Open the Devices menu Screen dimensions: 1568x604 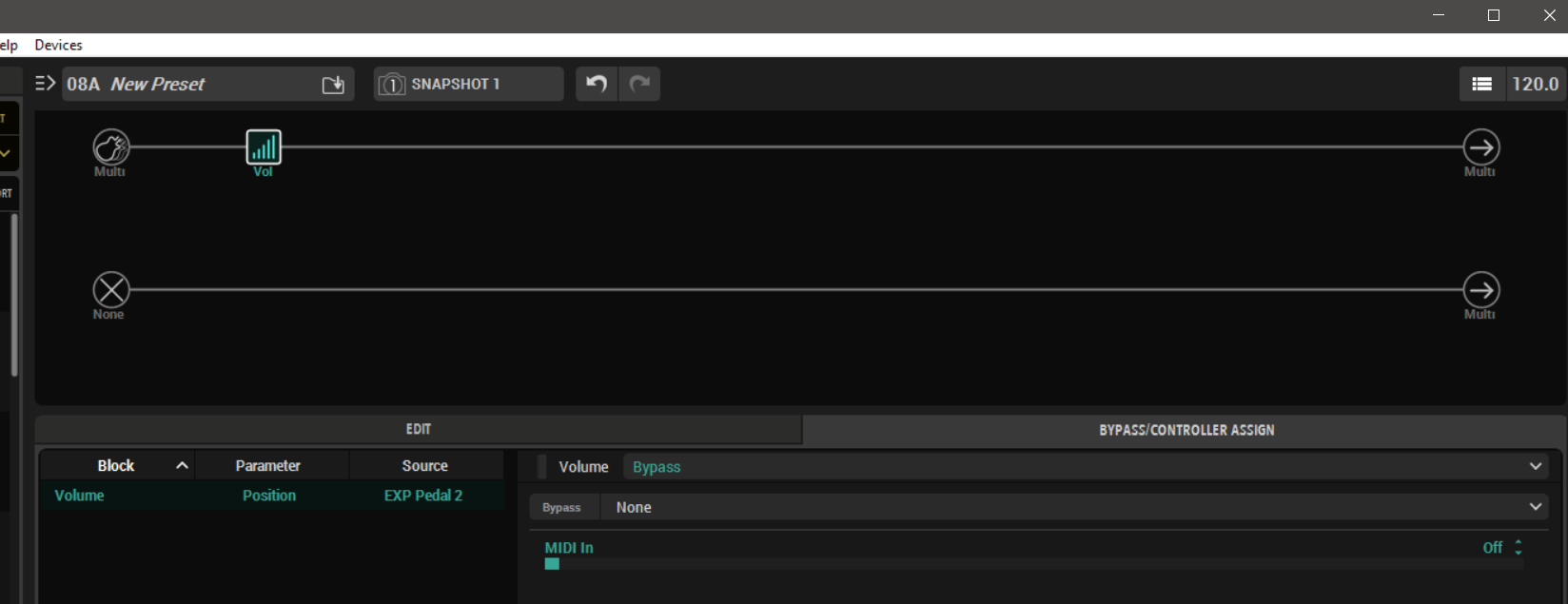click(58, 45)
